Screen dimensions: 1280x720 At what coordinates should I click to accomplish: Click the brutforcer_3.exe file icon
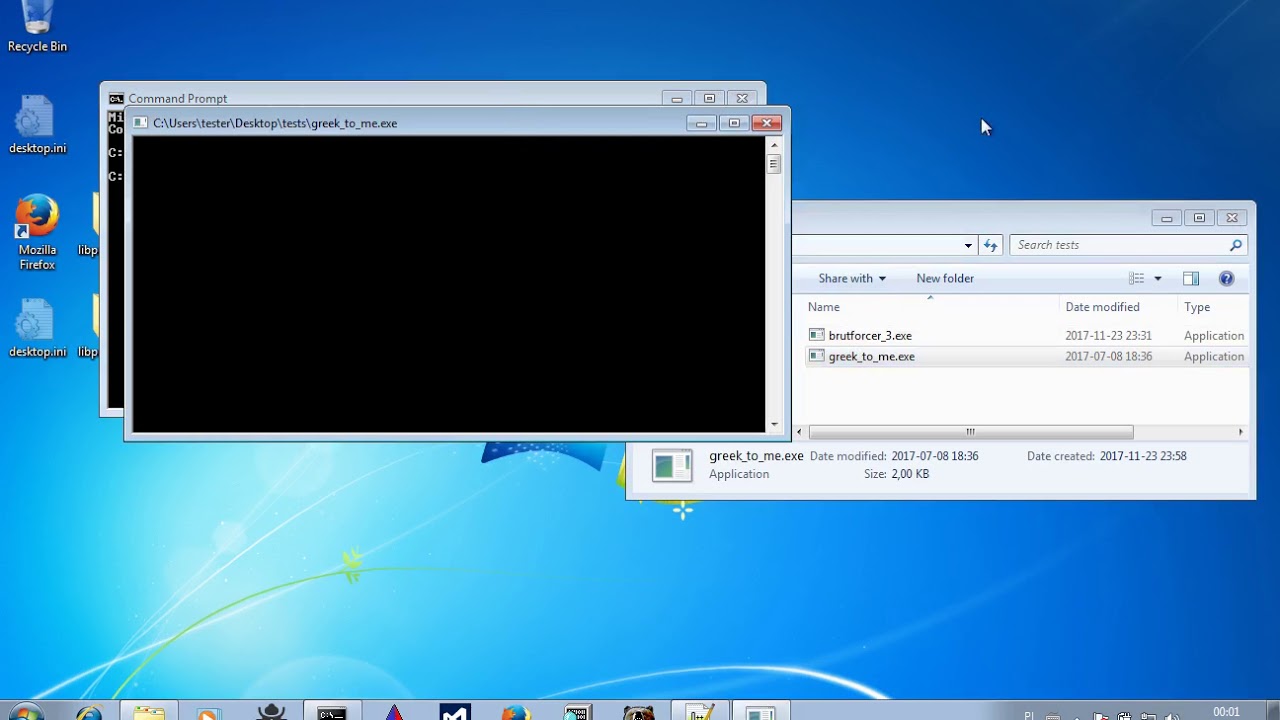coord(817,335)
